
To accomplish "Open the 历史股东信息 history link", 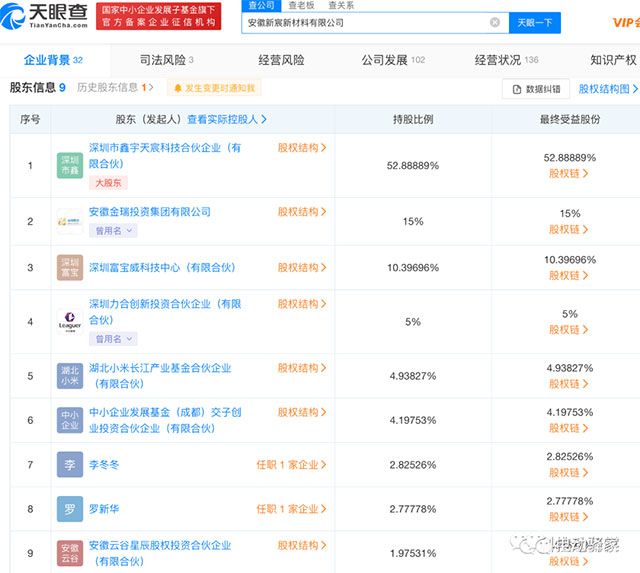I will pos(115,87).
